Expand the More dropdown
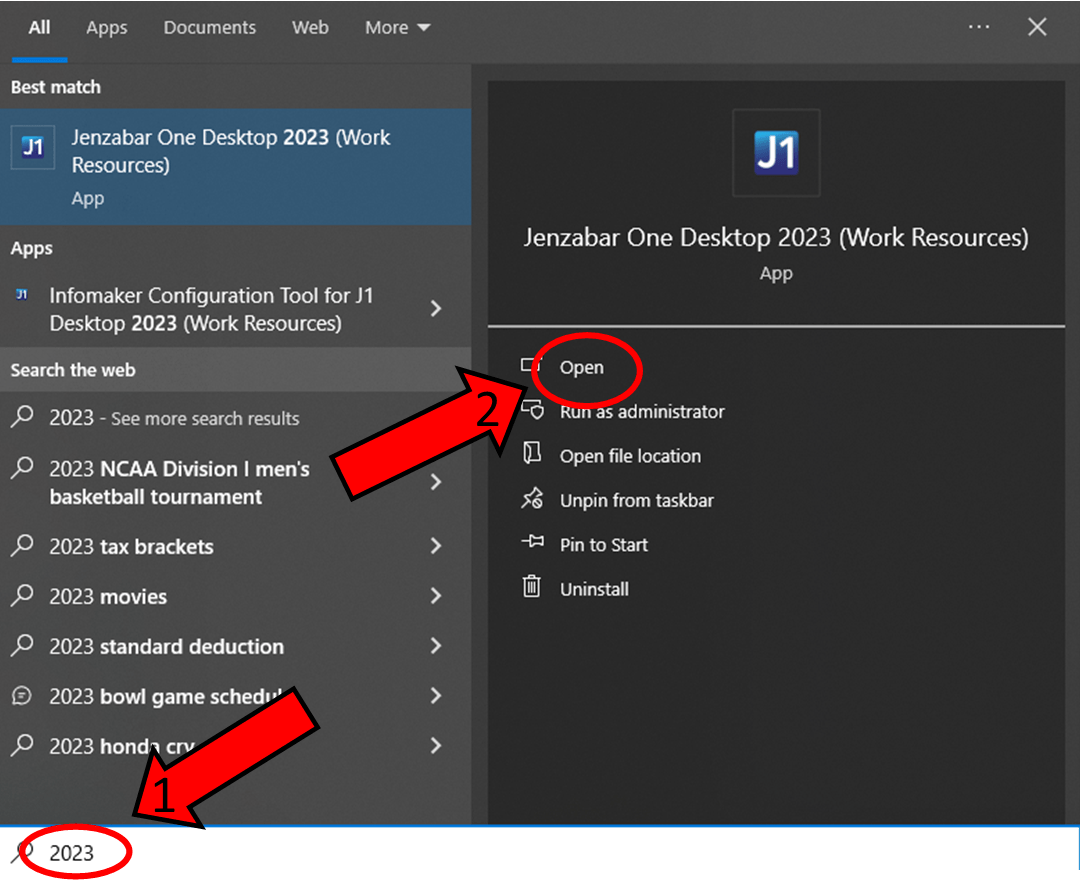This screenshot has width=1080, height=880. pos(397,28)
